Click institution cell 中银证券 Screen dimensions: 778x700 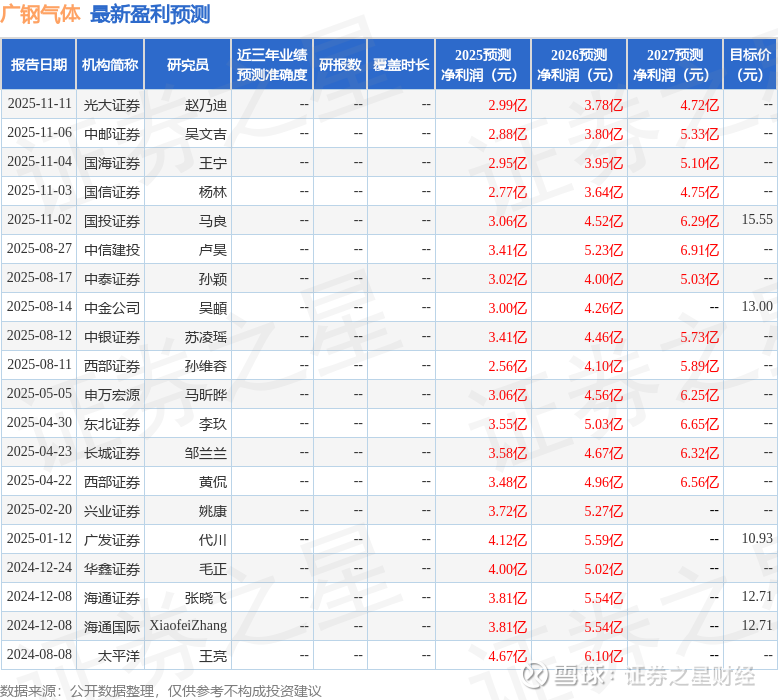[112, 337]
